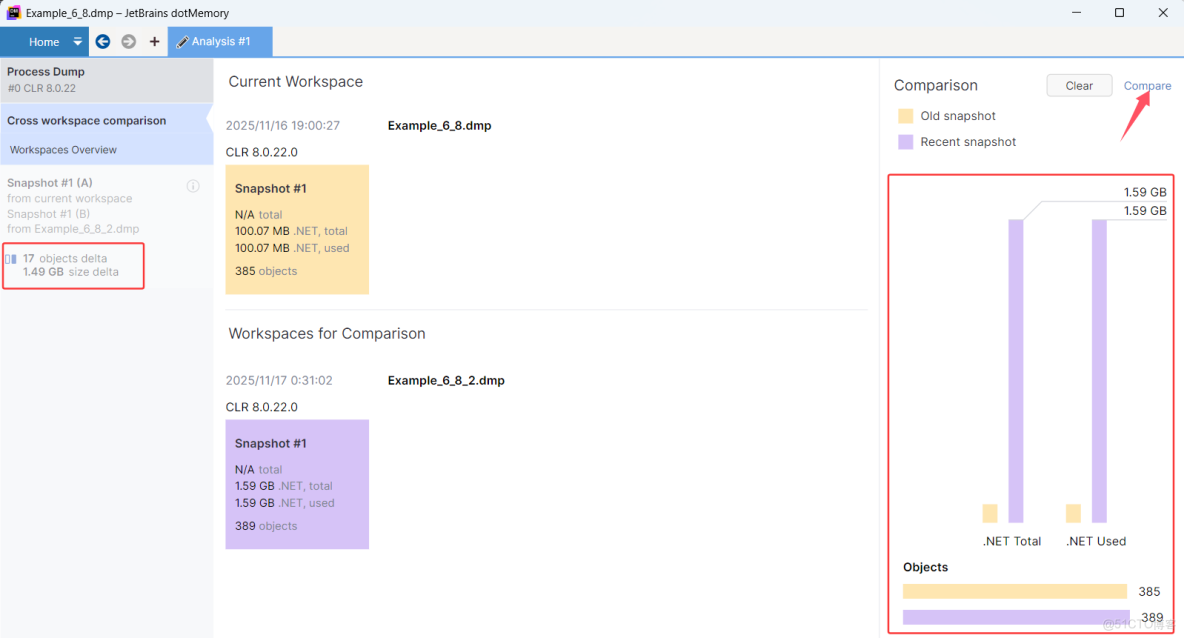Click the back navigation arrow icon
The height and width of the screenshot is (638, 1184).
coord(102,41)
